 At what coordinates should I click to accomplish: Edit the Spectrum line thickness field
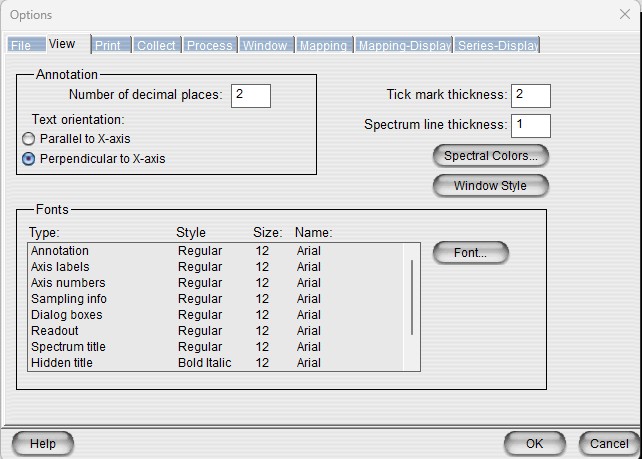(530, 125)
